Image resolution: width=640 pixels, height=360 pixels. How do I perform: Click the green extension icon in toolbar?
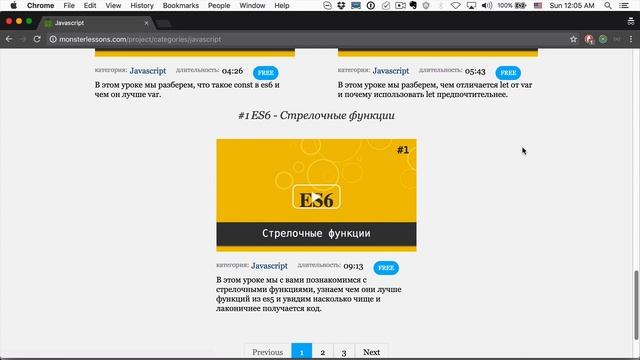(603, 39)
